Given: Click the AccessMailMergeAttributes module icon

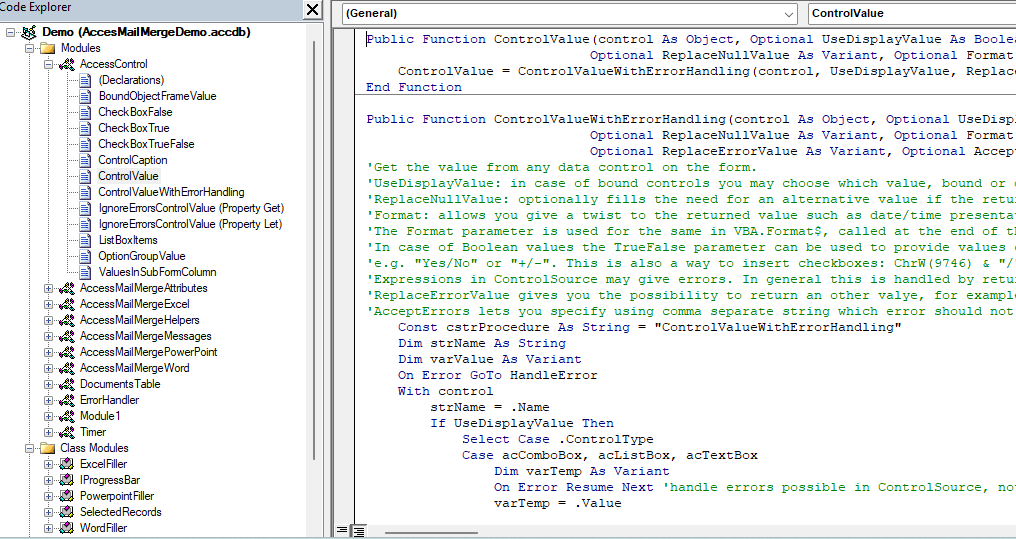Looking at the screenshot, I should pos(66,288).
